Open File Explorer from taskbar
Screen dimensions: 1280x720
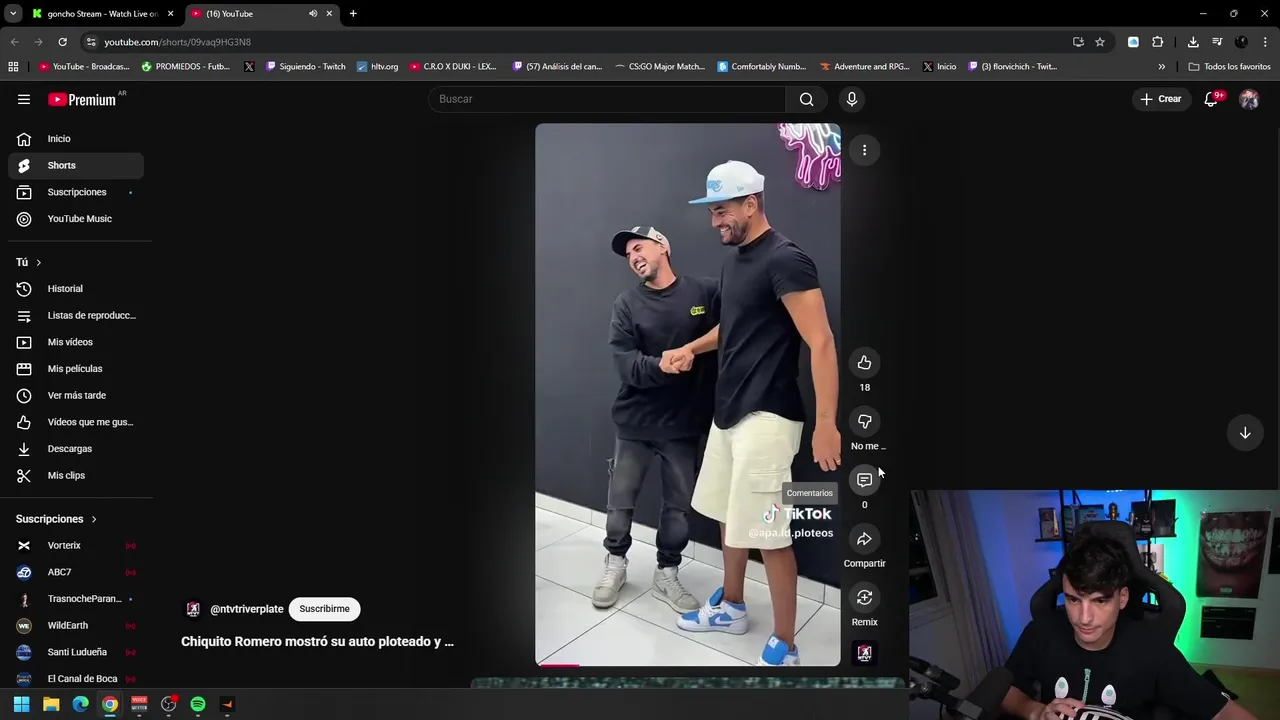(x=51, y=705)
